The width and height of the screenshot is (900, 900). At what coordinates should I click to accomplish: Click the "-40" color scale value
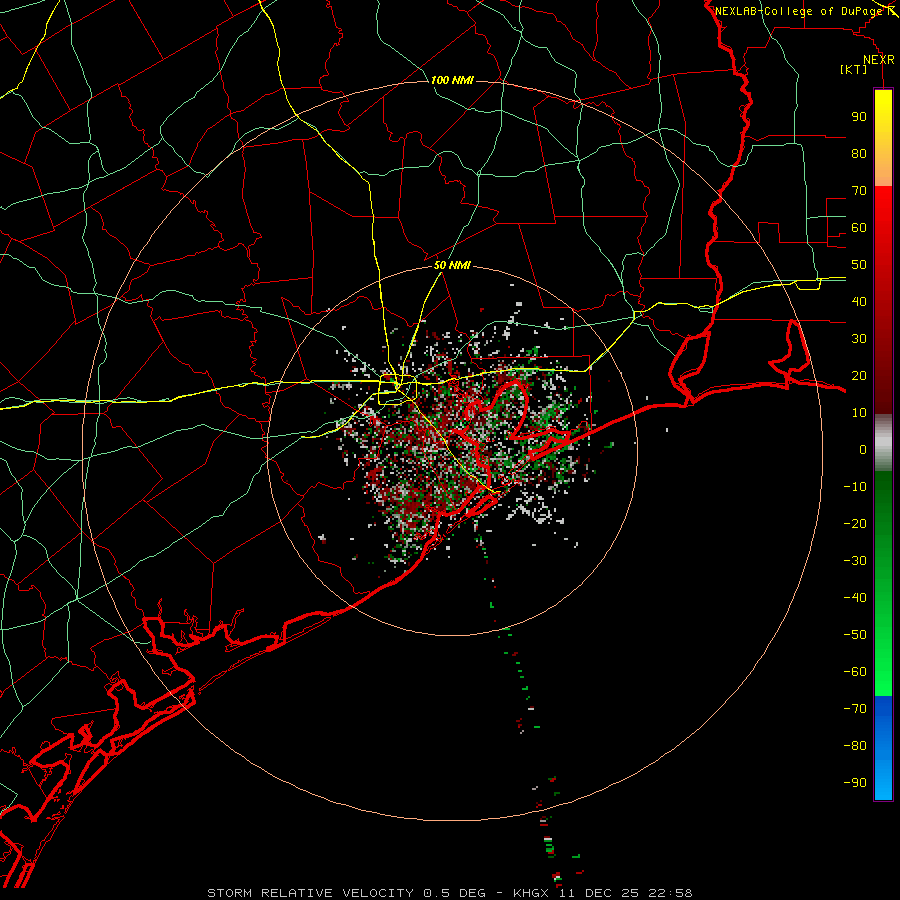pyautogui.click(x=855, y=598)
